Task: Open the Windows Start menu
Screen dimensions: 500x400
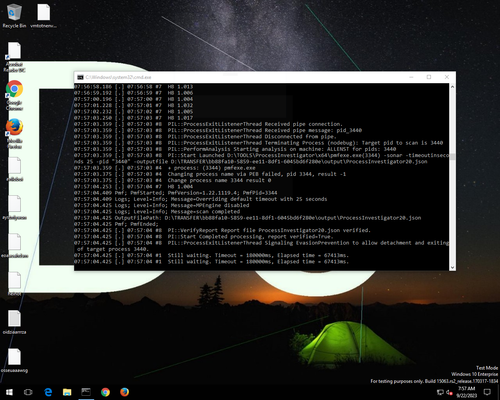Action: click(x=9, y=392)
